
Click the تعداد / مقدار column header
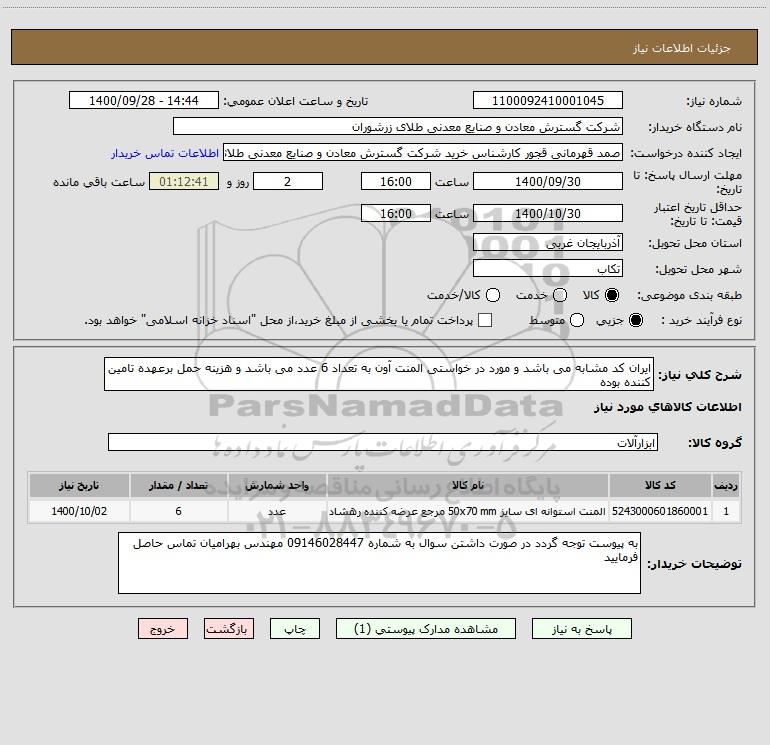coord(179,485)
